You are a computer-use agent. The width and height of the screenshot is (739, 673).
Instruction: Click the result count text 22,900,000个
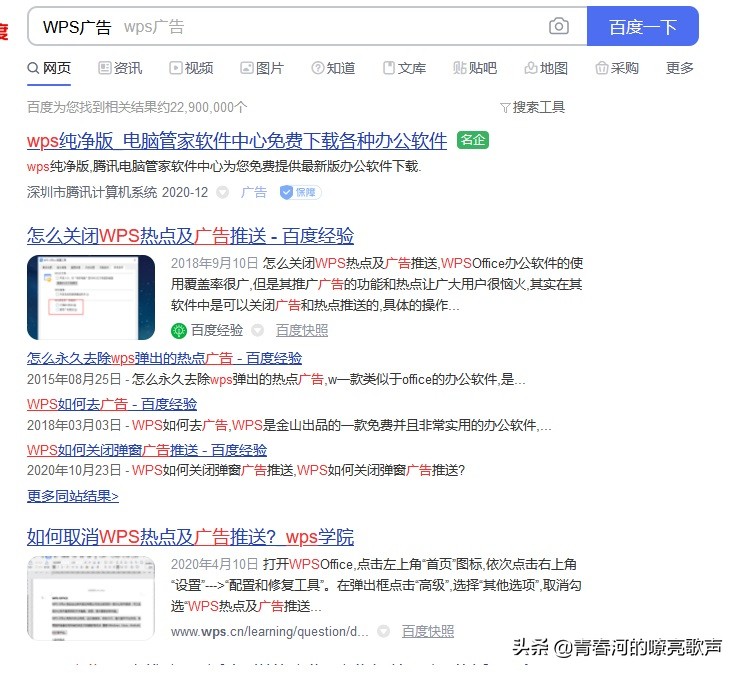208,107
